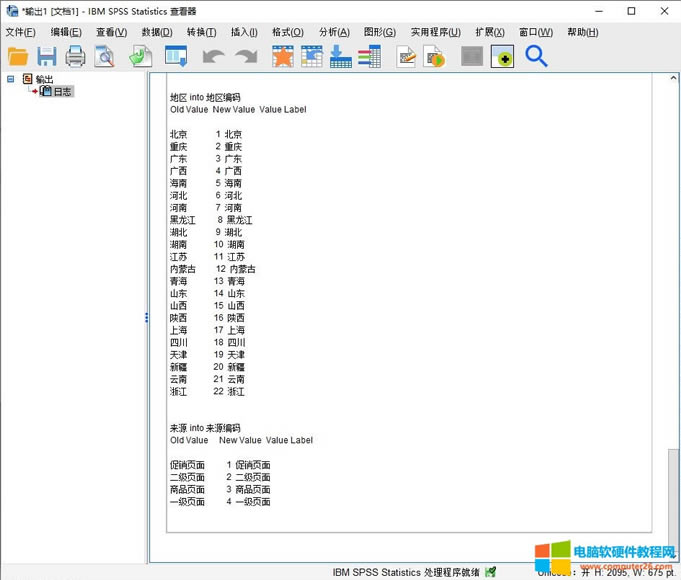Click the Save floppy disk icon
This screenshot has width=681, height=580.
click(47, 57)
